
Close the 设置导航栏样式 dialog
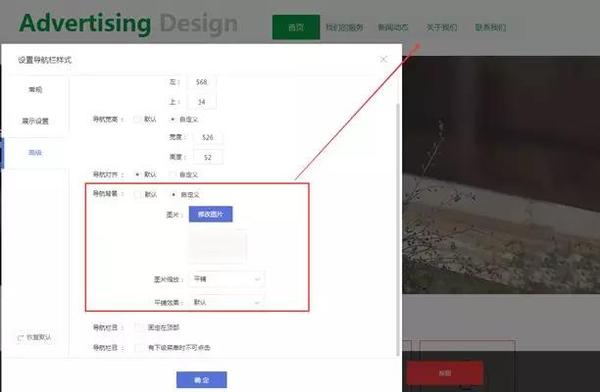tap(383, 59)
